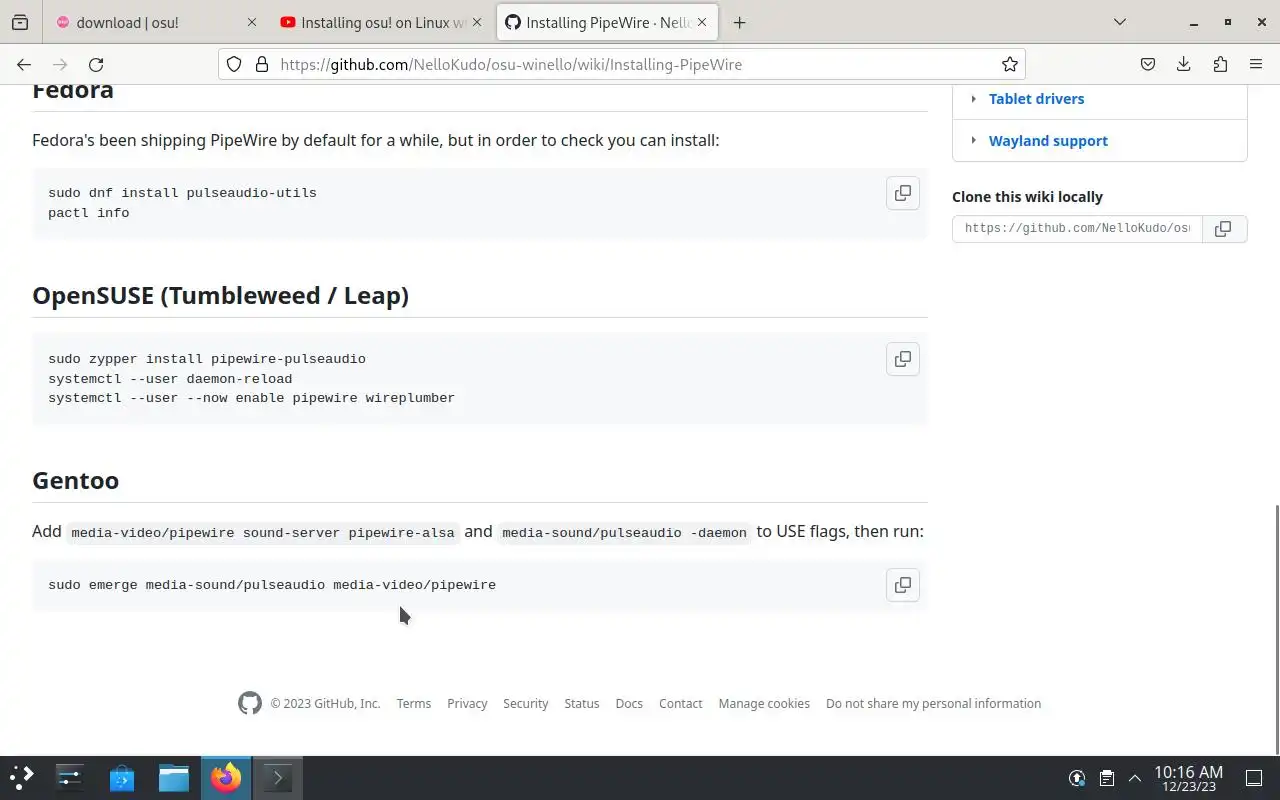Screen dimensions: 1280x800
Task: Open the clock and calendar widget
Action: point(1188,778)
